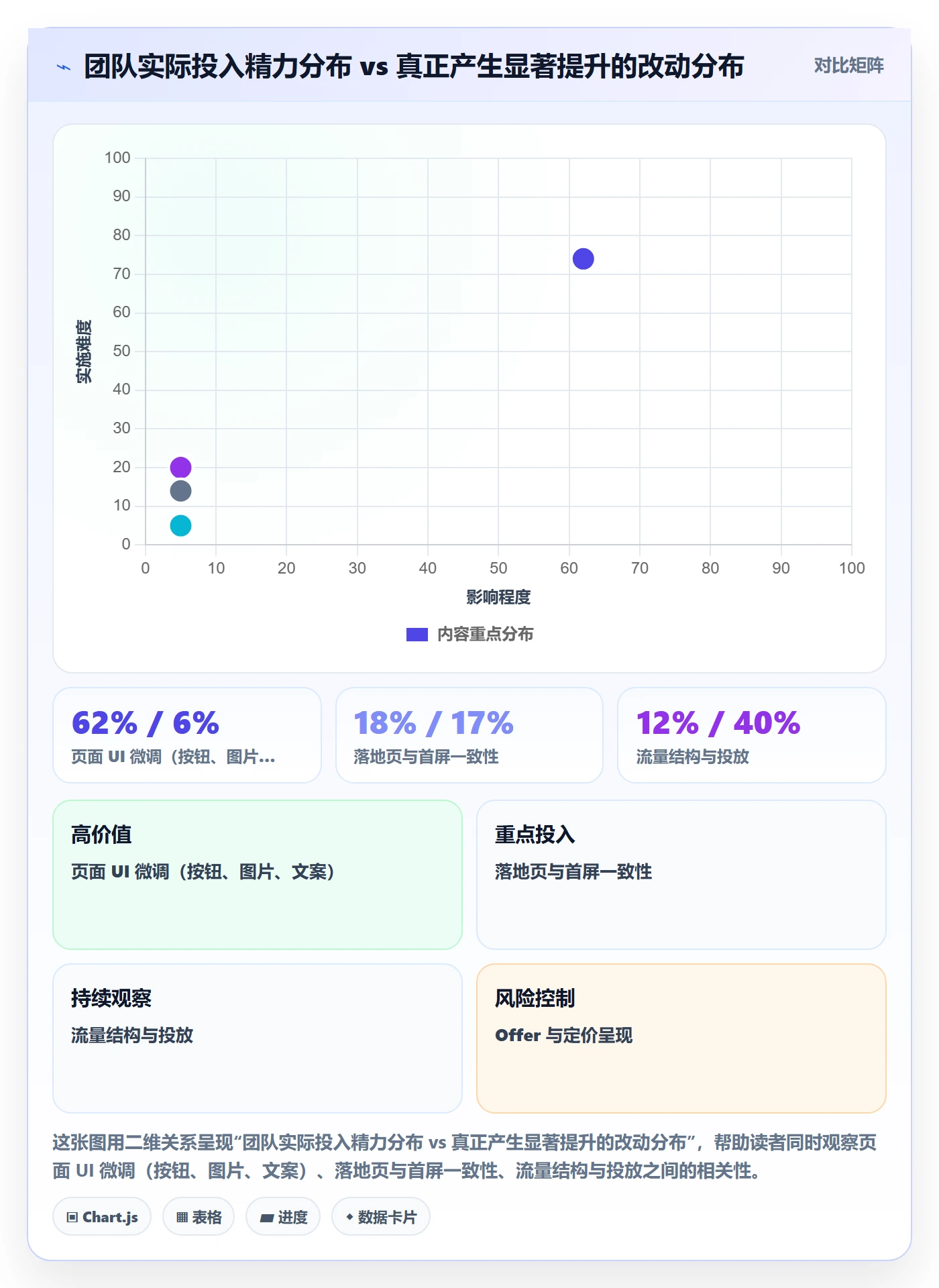Select the 风险控制 quadrant card
939x1288 pixels.
pyautogui.click(x=681, y=1038)
